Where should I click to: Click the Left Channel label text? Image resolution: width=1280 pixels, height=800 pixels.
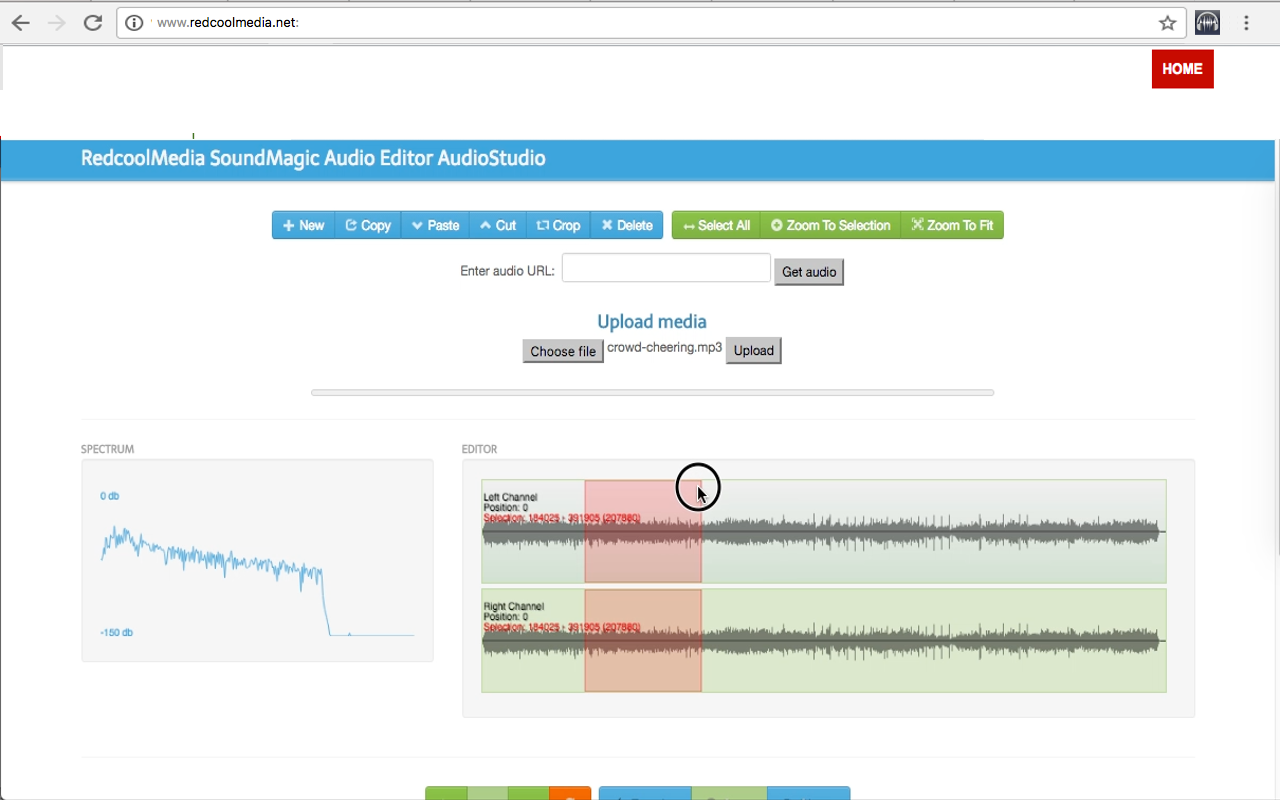[x=510, y=497]
